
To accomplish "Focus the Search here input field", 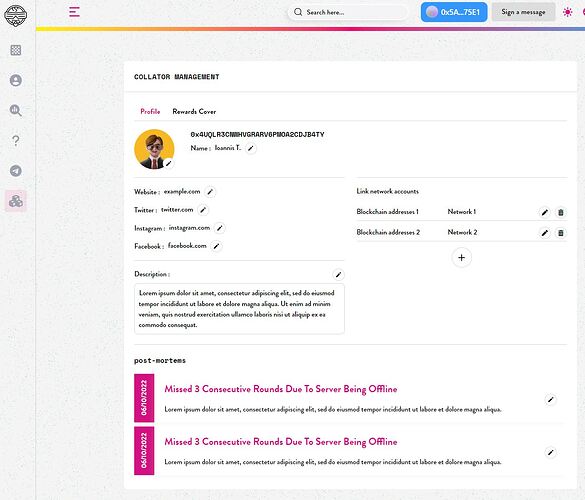I will [348, 12].
